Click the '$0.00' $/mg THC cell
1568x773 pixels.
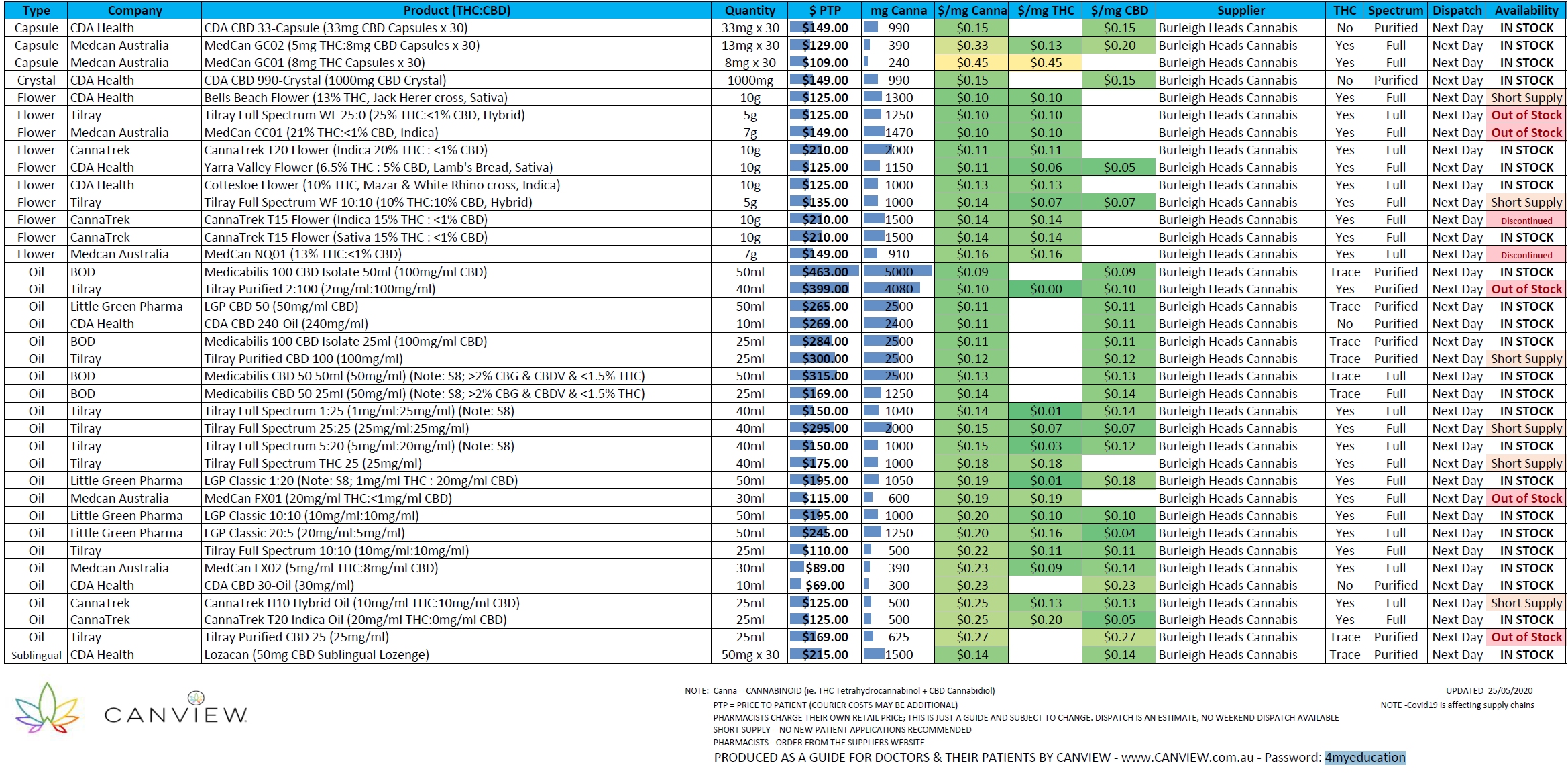(x=1046, y=289)
